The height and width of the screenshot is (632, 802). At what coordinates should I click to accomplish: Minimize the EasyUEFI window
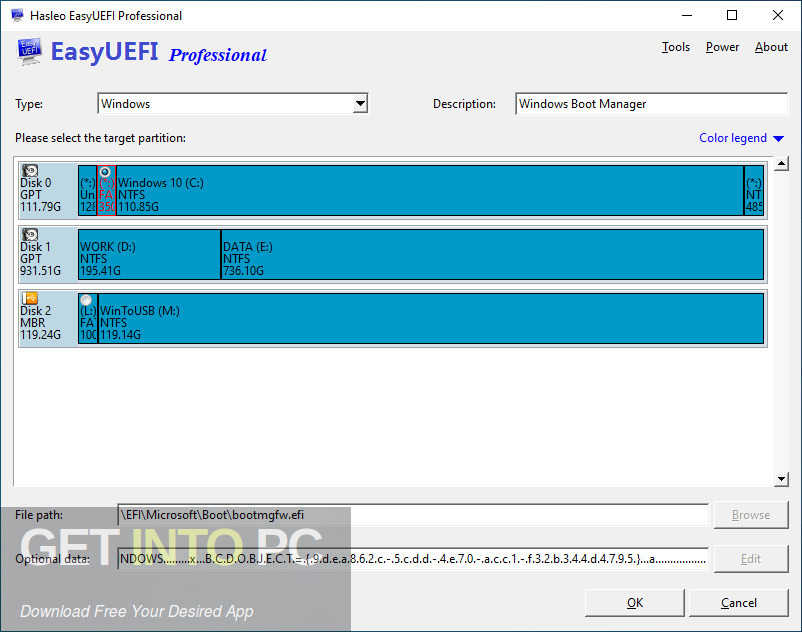(687, 15)
